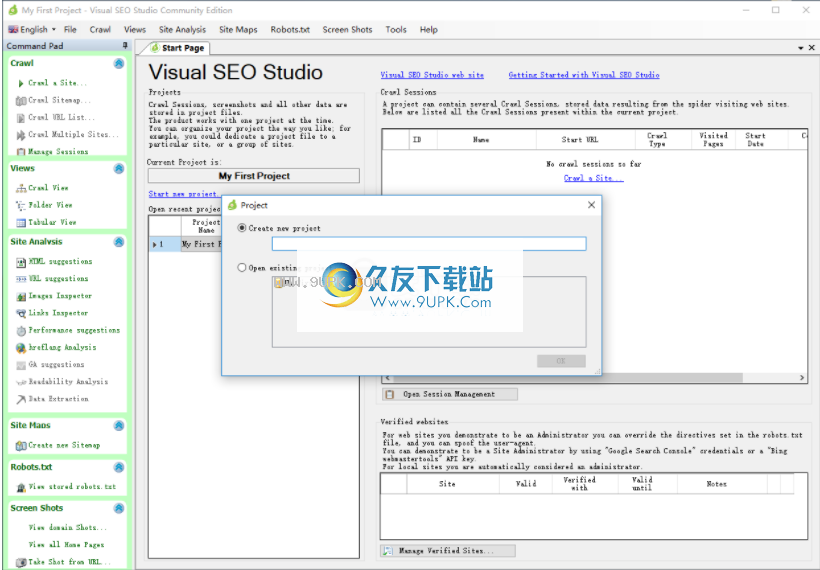
Task: Open Getting Started with Visual SEO Studio link
Action: point(584,75)
